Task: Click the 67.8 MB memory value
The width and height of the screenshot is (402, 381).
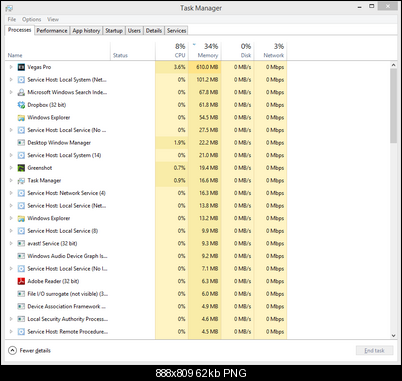Action: 208,92
